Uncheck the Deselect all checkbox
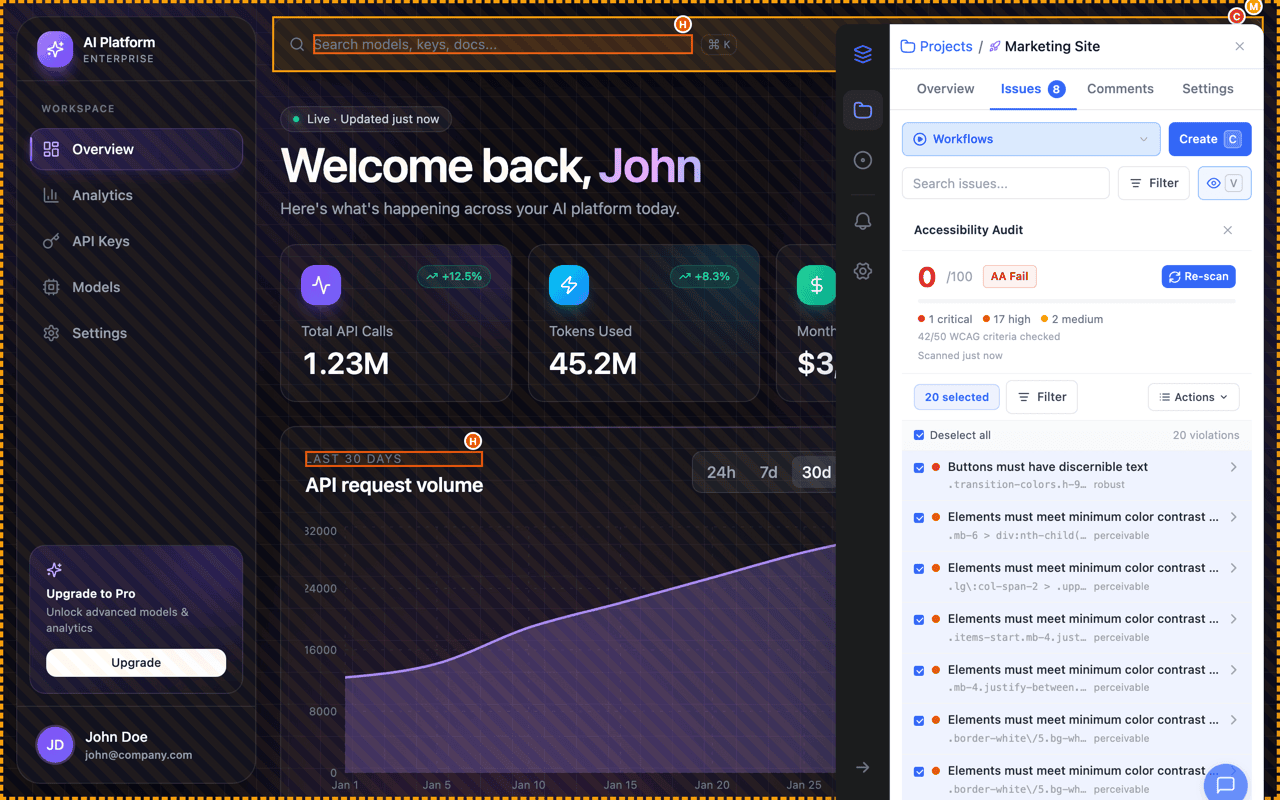This screenshot has height=800, width=1280. click(919, 435)
